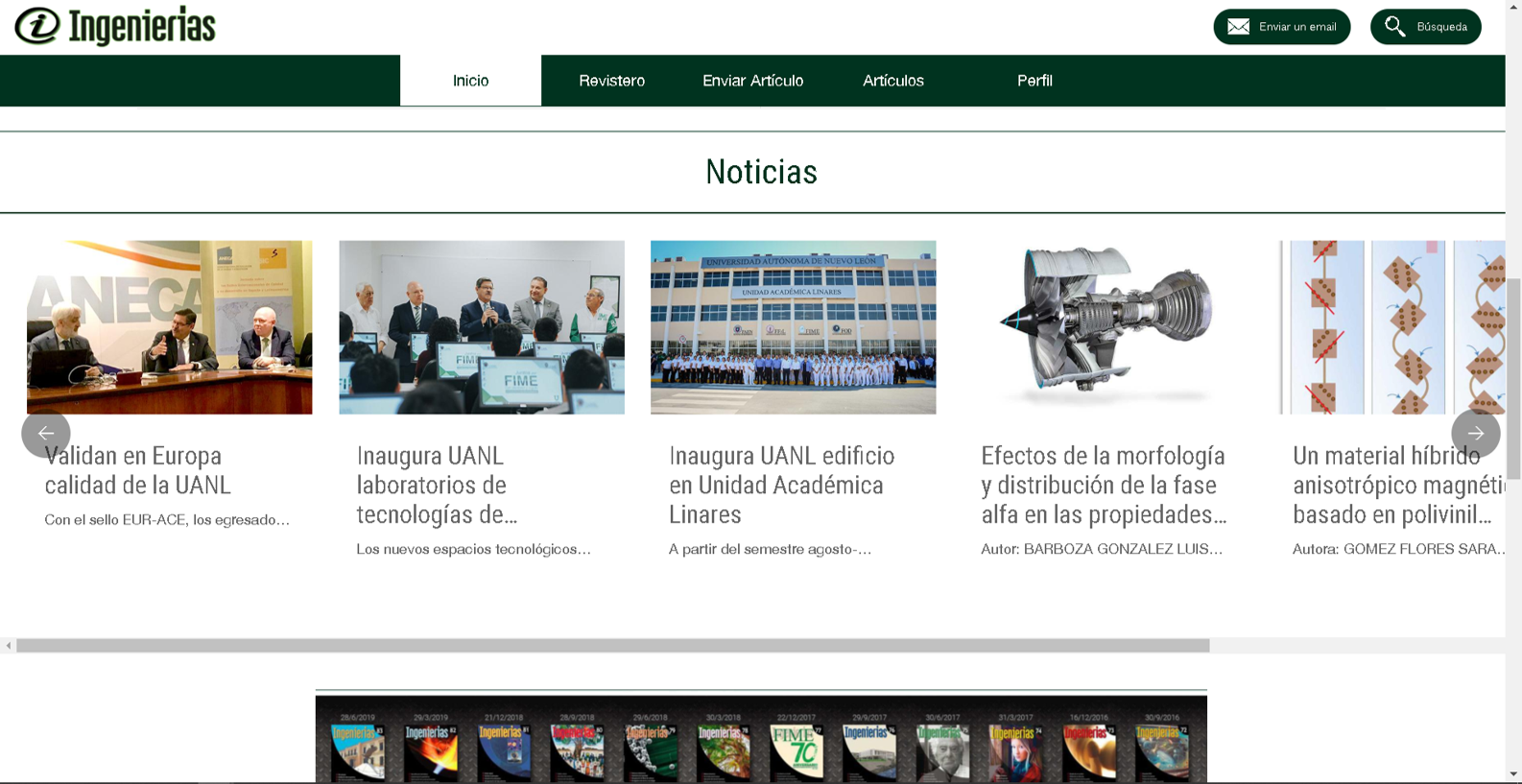The image size is (1522, 784).
Task: Open headline Validan en Europa calidad de la UANL
Action: point(137,470)
